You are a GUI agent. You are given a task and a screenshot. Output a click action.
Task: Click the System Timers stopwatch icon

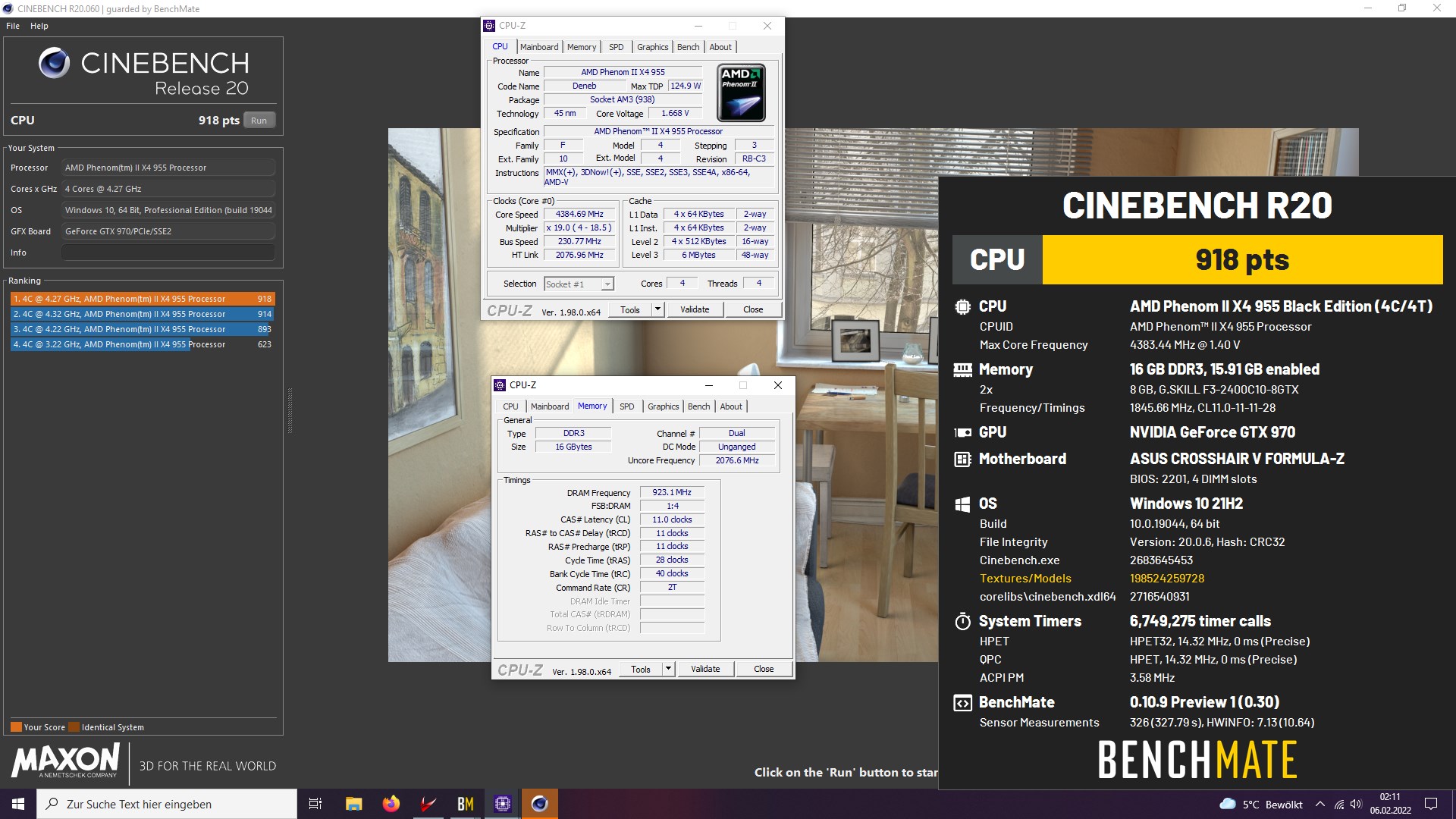(962, 622)
